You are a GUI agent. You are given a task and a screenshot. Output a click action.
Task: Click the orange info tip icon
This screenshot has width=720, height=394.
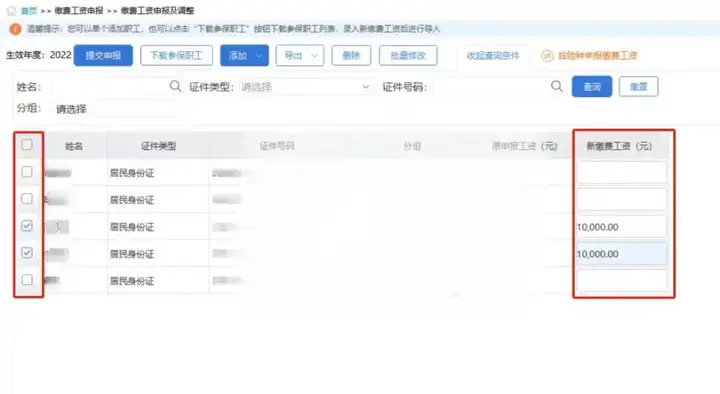pos(15,29)
